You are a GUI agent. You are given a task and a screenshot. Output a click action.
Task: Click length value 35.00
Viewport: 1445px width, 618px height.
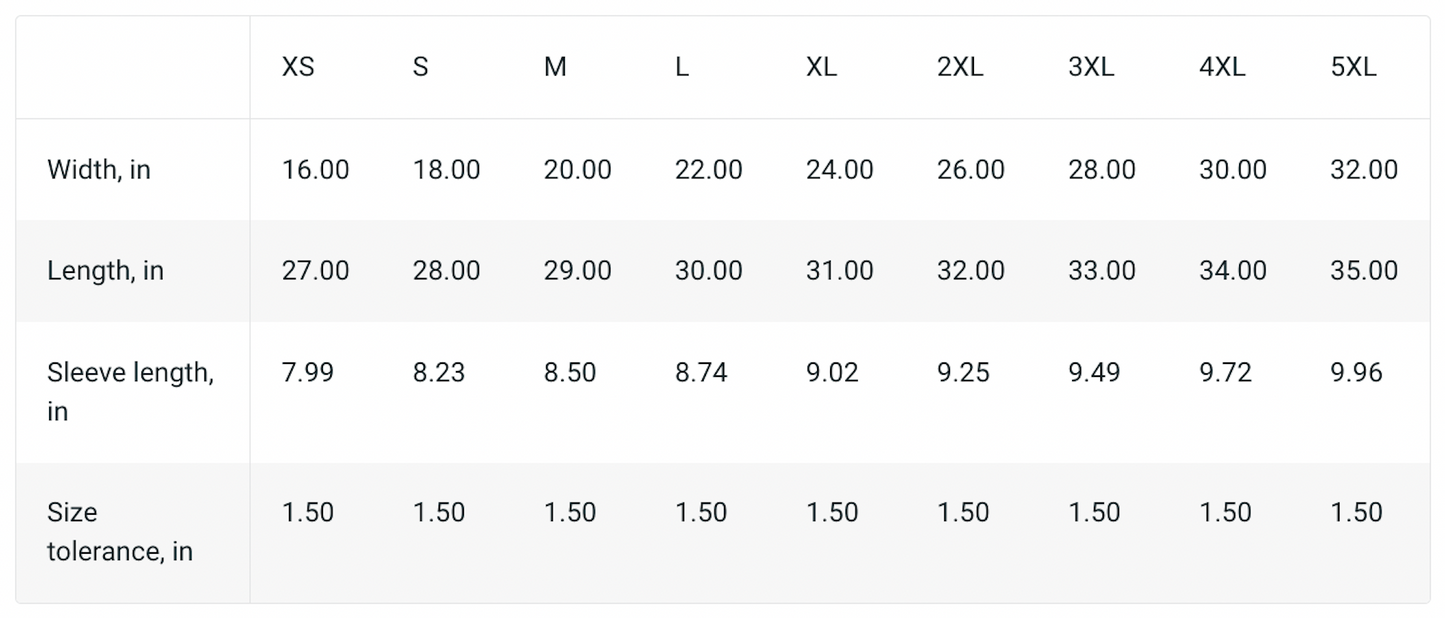pyautogui.click(x=1363, y=271)
